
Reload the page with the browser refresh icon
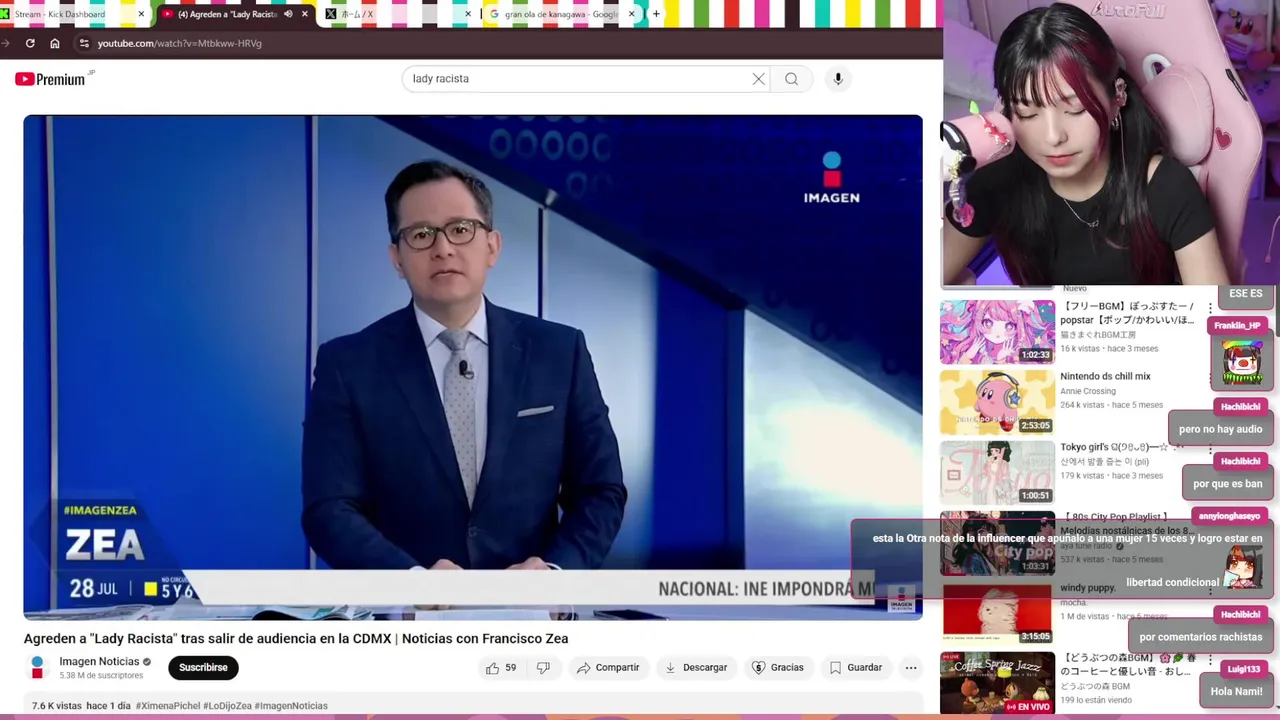[x=30, y=43]
